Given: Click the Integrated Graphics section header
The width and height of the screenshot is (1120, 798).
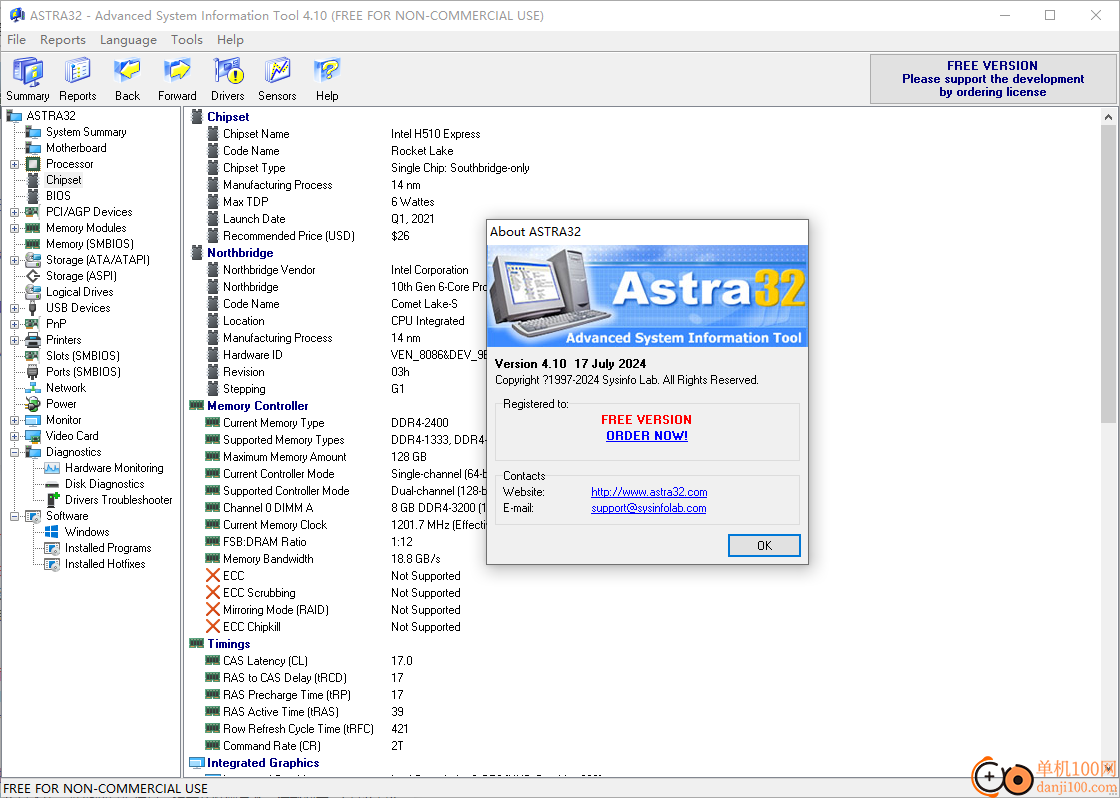Looking at the screenshot, I should pyautogui.click(x=263, y=763).
